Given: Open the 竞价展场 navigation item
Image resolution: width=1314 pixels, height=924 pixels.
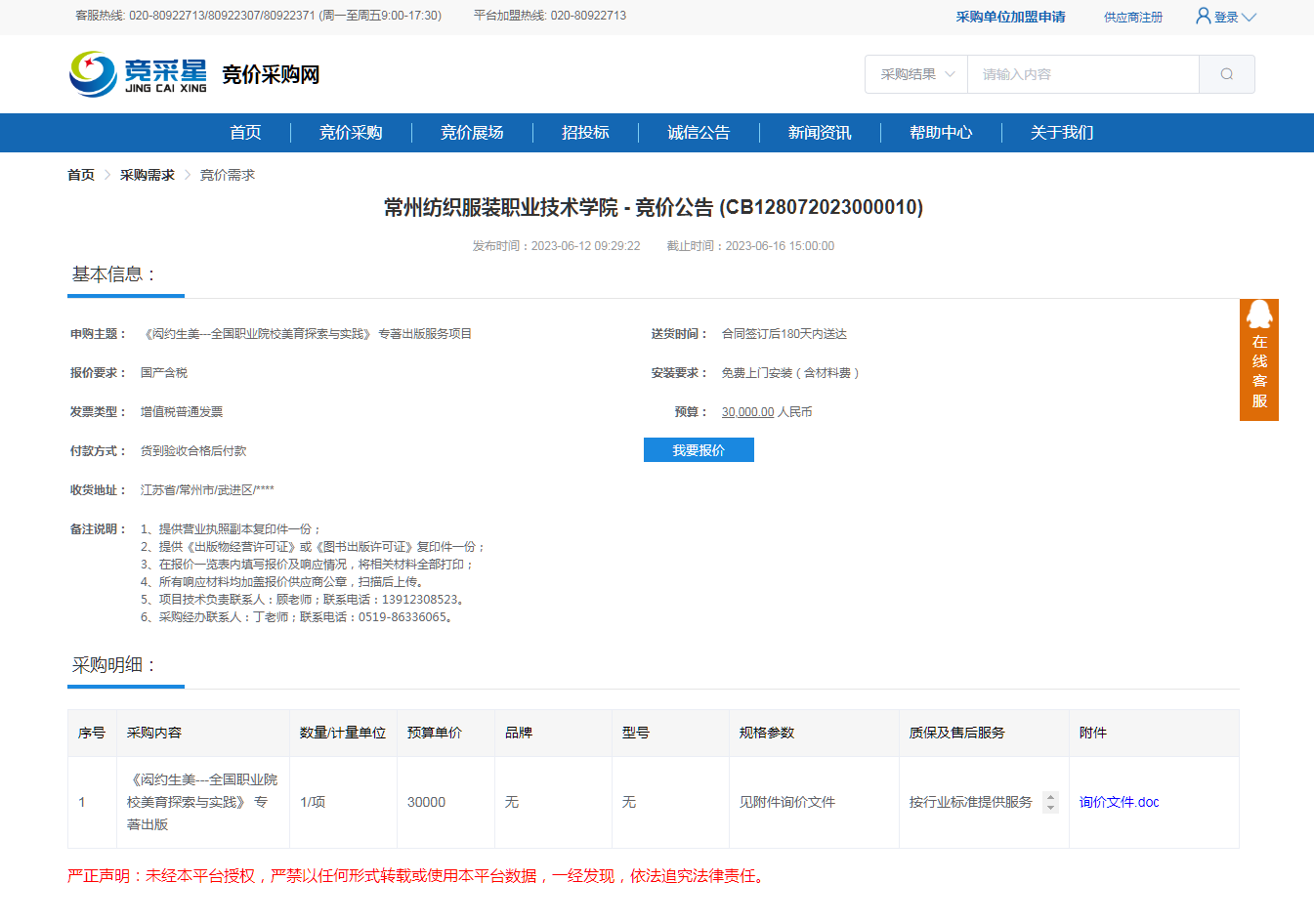Looking at the screenshot, I should (472, 133).
